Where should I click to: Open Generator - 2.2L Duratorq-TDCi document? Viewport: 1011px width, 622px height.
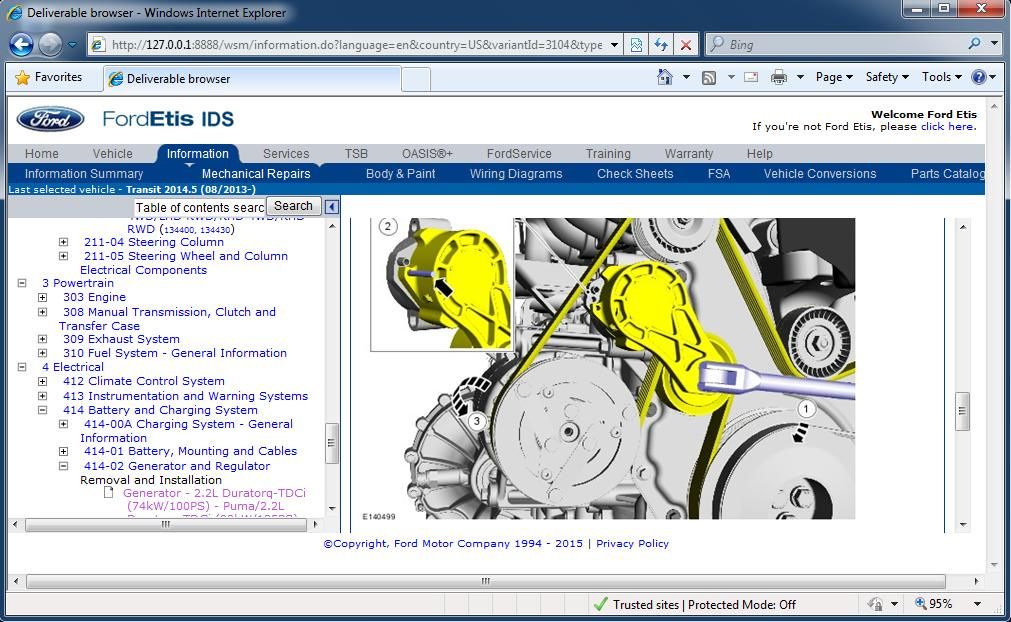point(214,500)
